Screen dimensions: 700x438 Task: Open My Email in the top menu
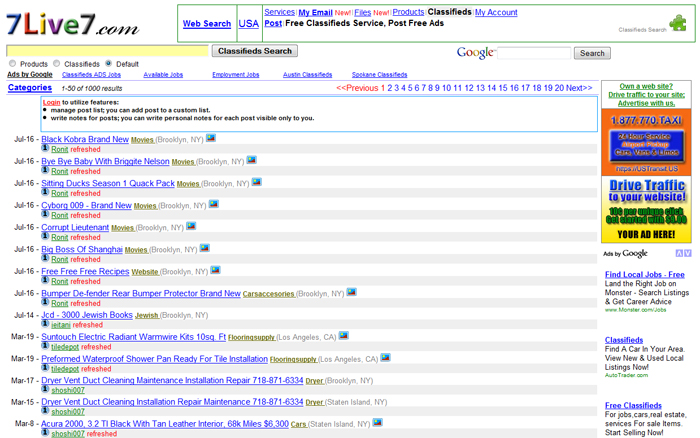pyautogui.click(x=316, y=13)
